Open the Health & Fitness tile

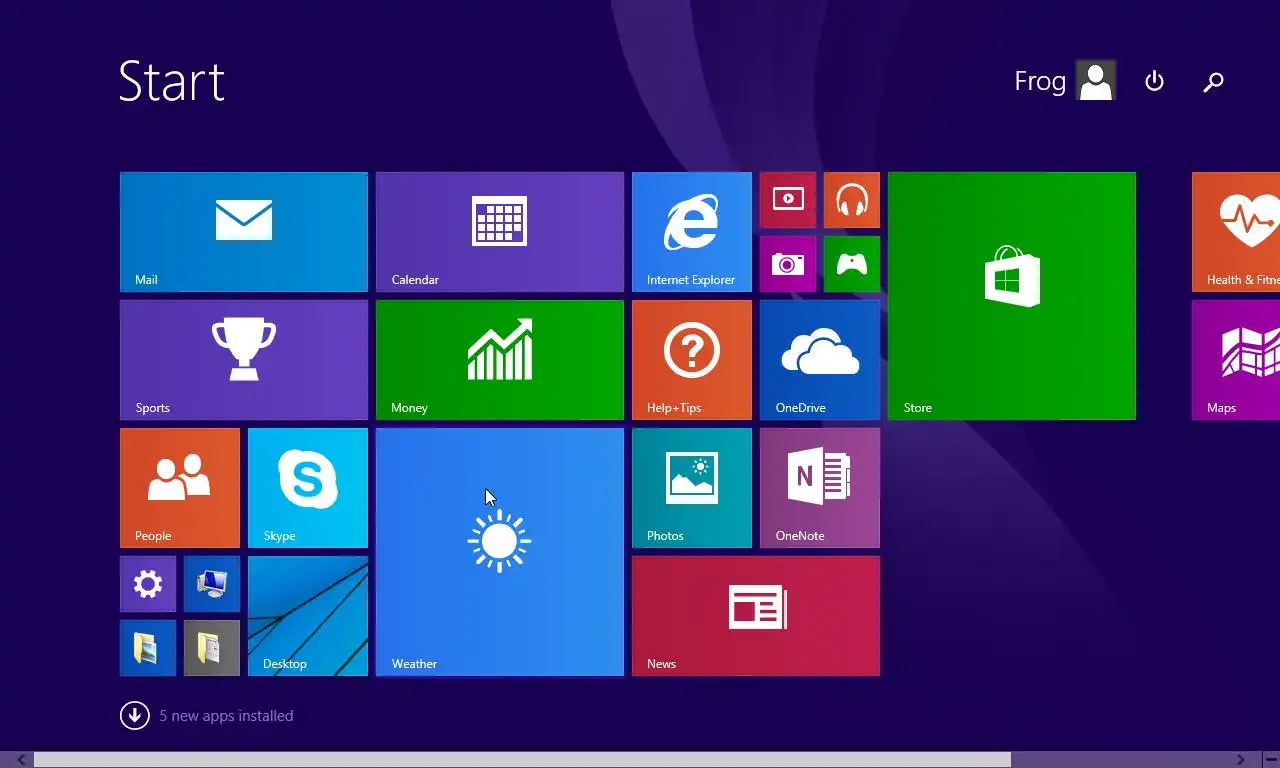tap(1236, 232)
